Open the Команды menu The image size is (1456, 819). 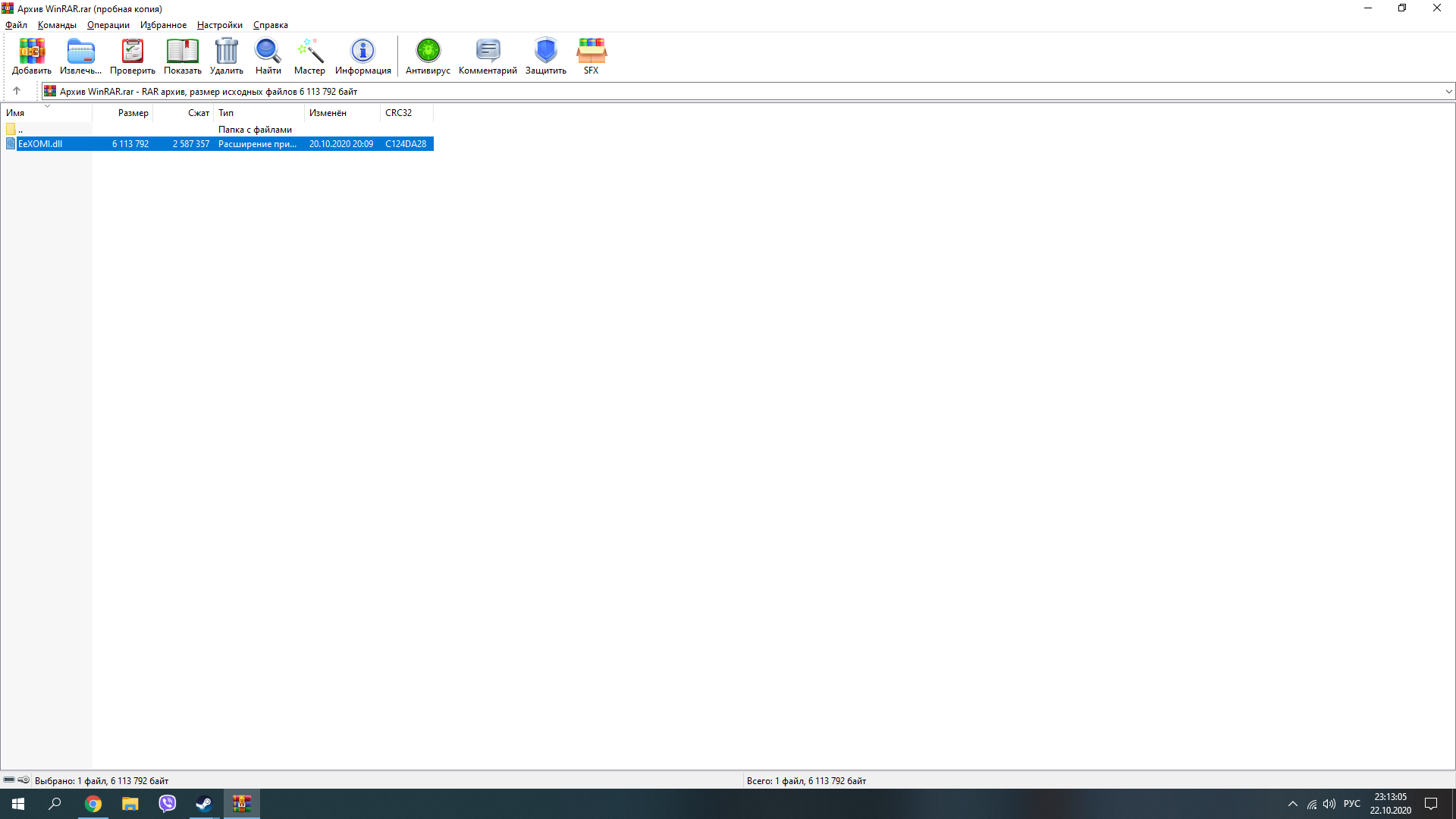point(57,25)
